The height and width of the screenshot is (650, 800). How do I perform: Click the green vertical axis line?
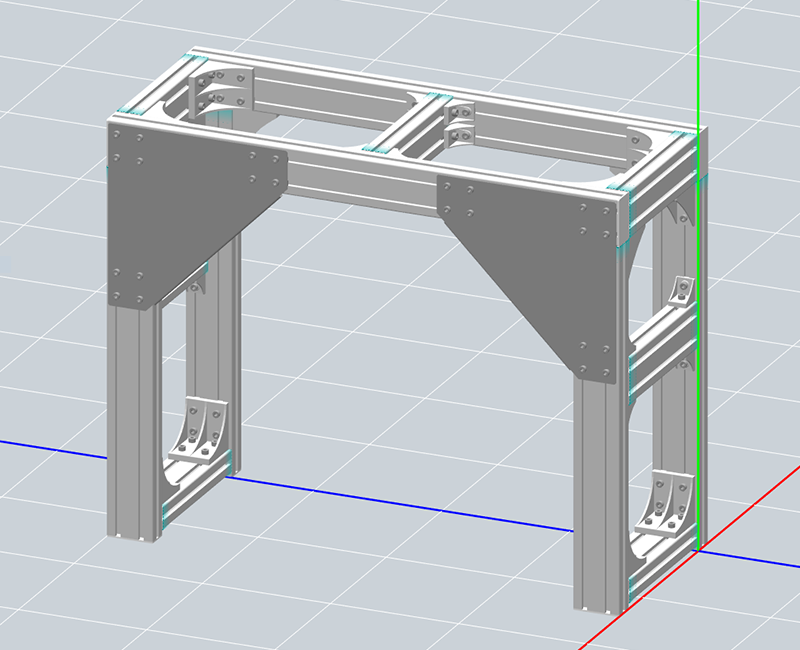(x=697, y=60)
